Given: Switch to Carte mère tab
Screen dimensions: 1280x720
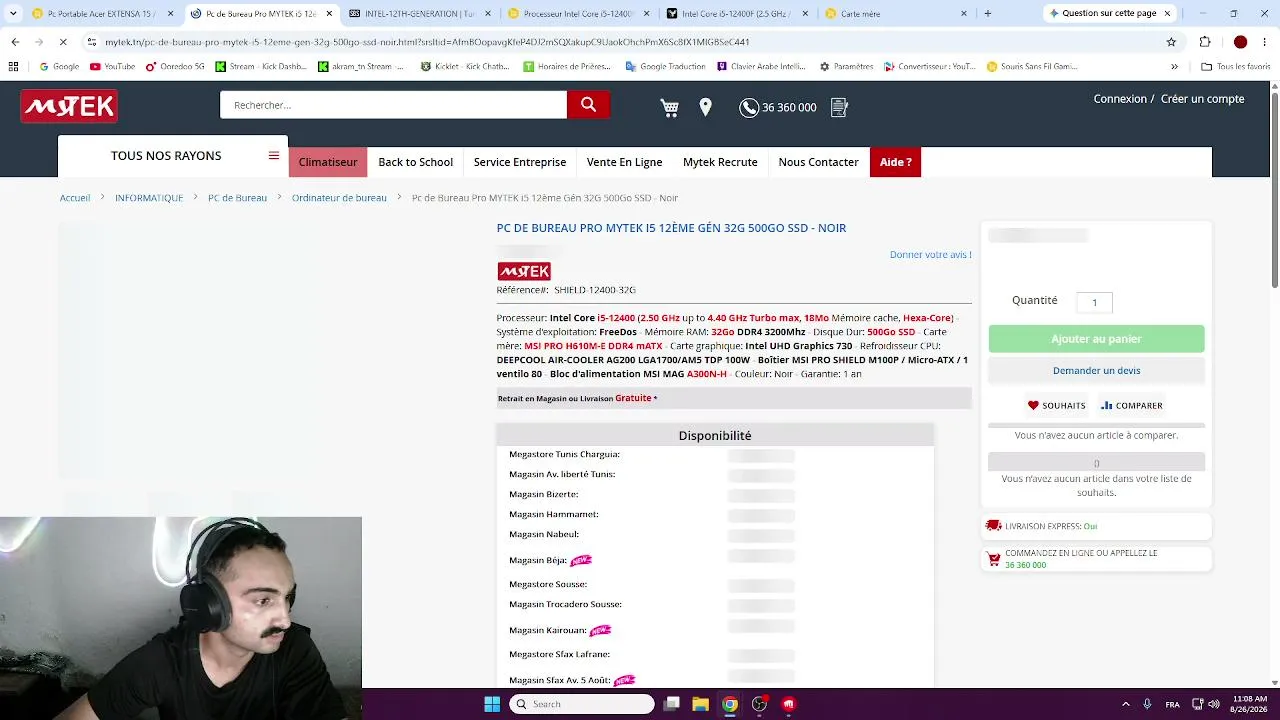Looking at the screenshot, I should (895, 14).
